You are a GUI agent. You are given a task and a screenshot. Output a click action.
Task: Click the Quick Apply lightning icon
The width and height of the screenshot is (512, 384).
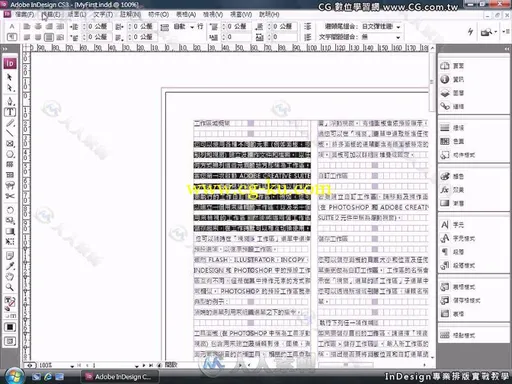click(470, 32)
